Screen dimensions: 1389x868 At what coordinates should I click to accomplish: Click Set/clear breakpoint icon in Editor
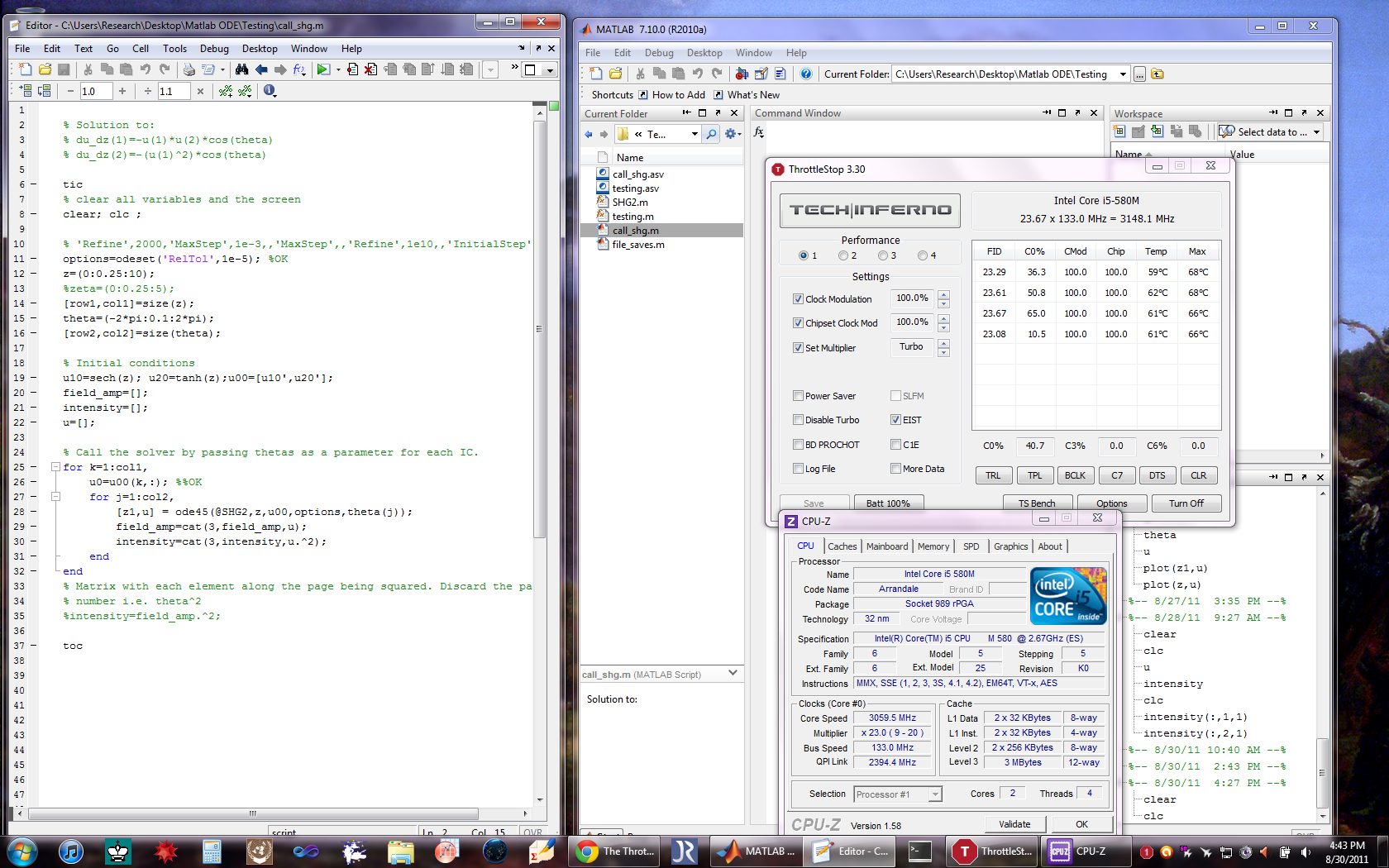(x=352, y=69)
